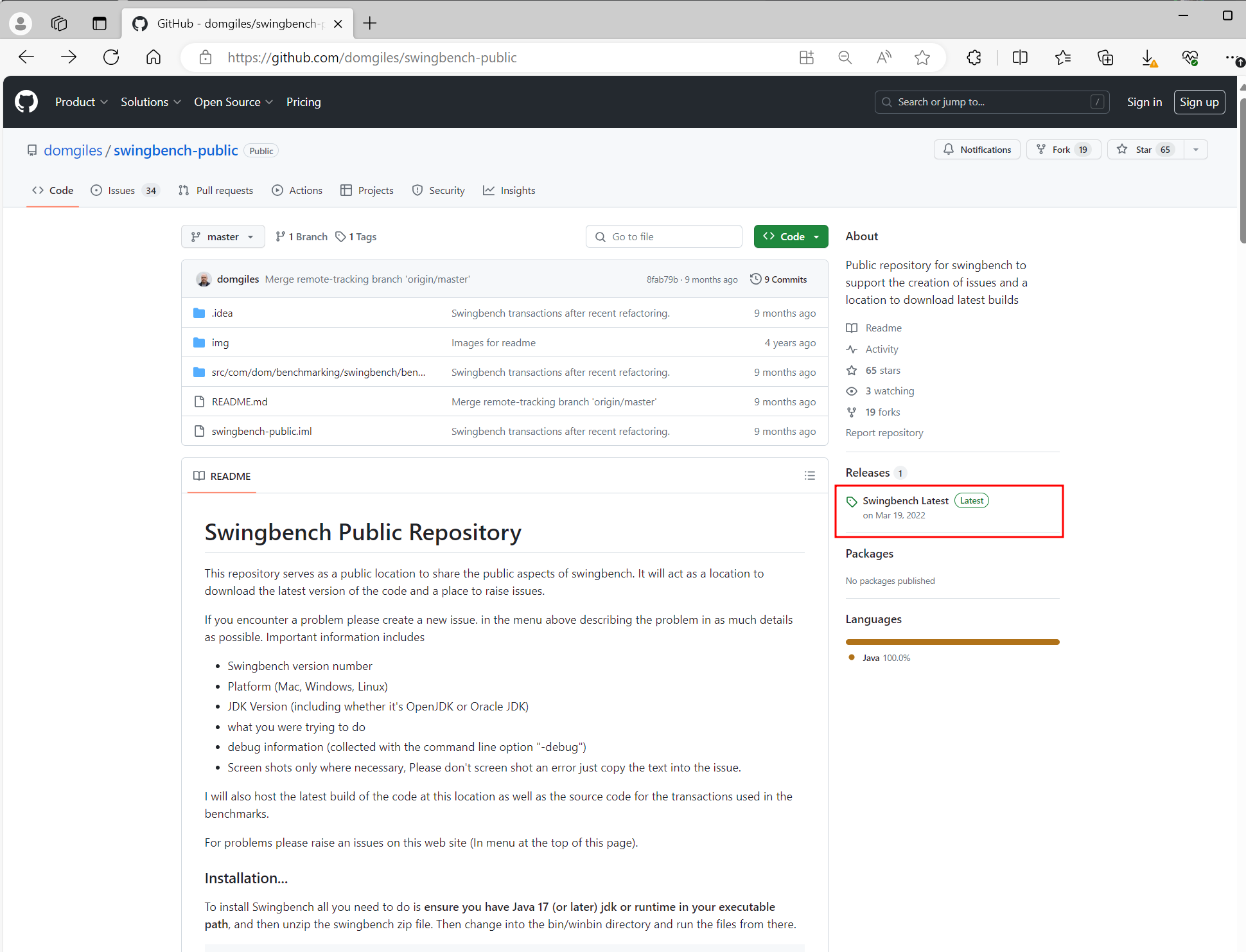Open the Swingbench Latest release link
Screen dimensions: 1246x952
point(905,501)
